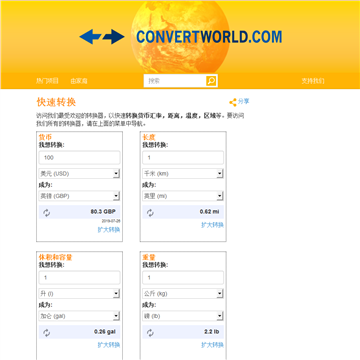Open the 英里 (mi) target unit dropdown
This screenshot has height=360, width=360.
[x=183, y=196]
